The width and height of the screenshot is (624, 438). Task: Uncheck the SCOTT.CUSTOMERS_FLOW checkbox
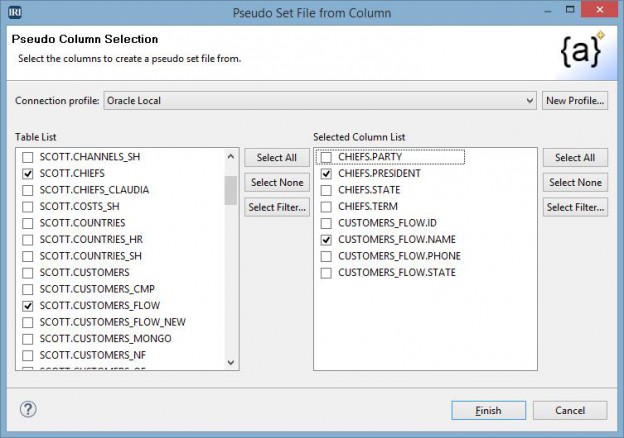tap(27, 306)
